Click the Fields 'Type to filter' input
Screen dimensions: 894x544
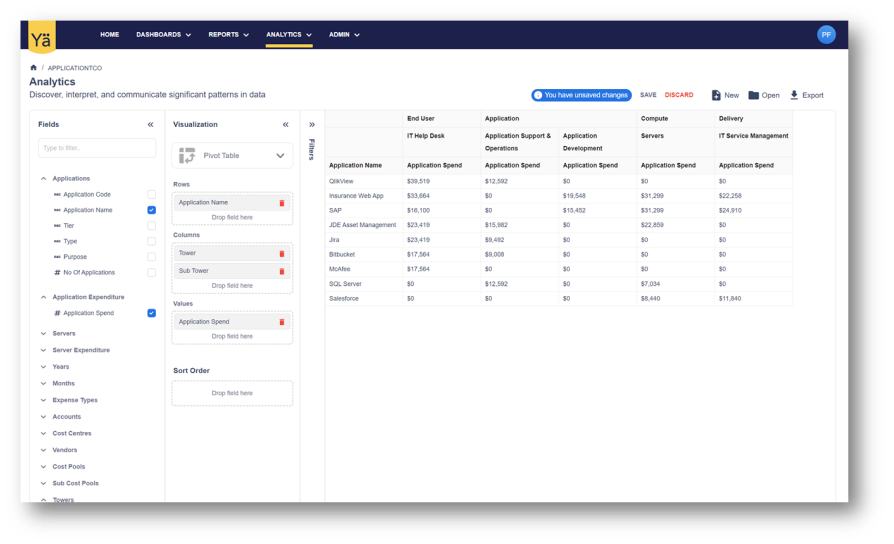click(x=97, y=148)
